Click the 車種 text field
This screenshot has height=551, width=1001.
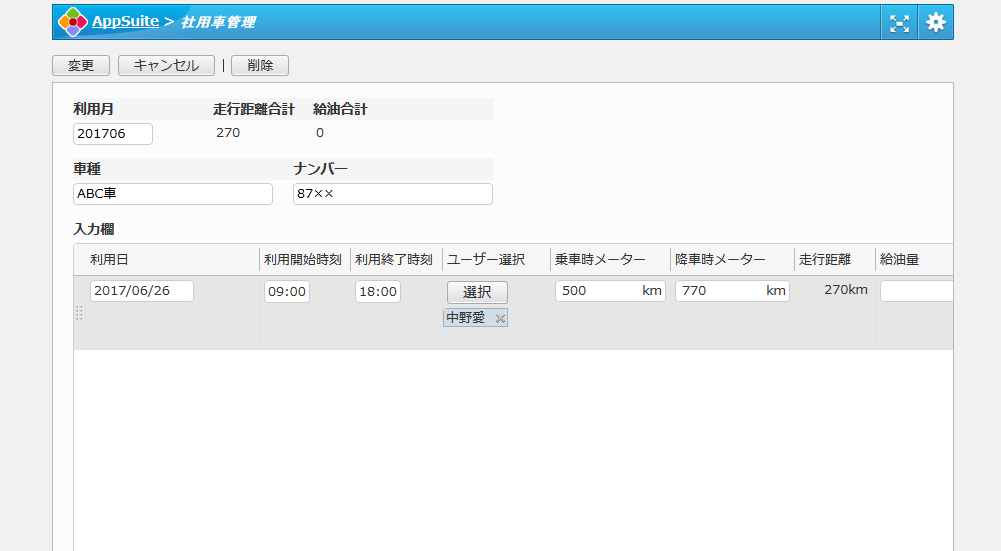point(172,194)
